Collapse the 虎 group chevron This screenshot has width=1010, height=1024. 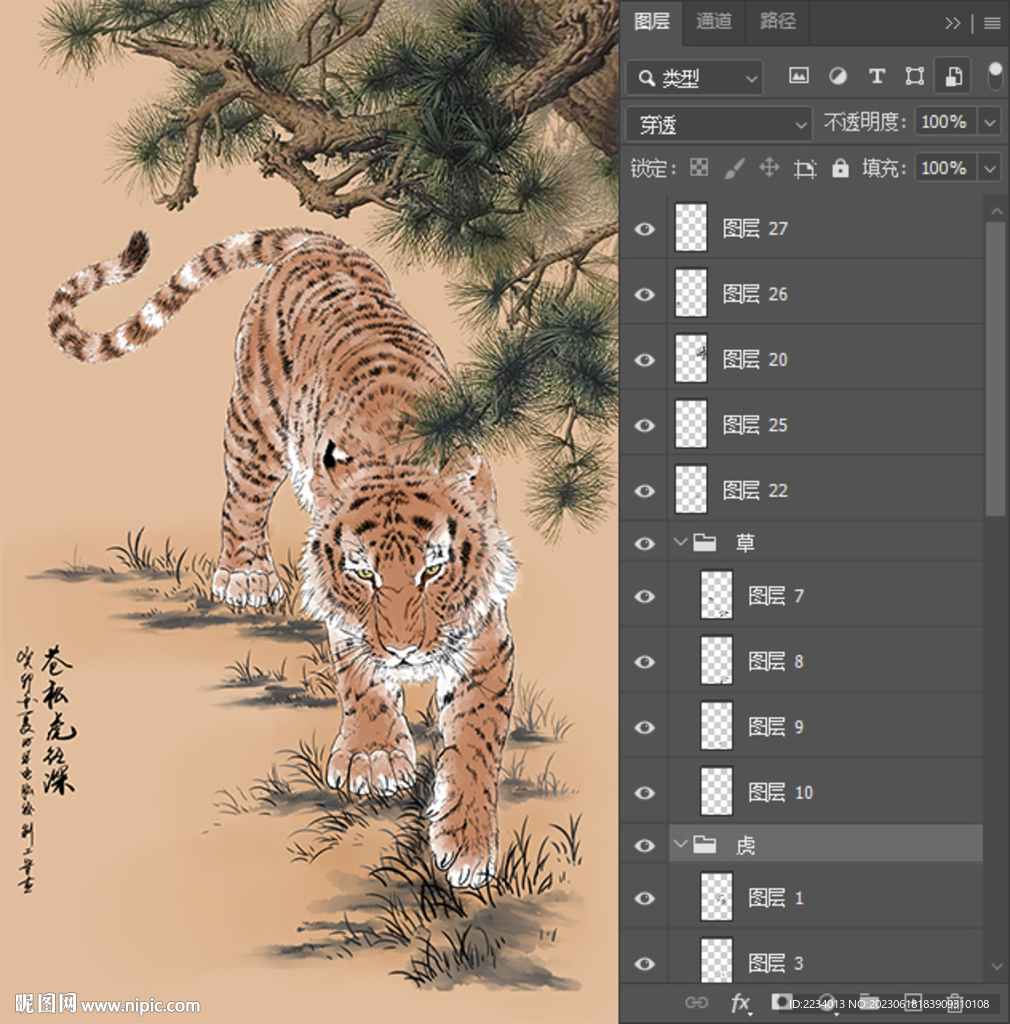pyautogui.click(x=680, y=844)
